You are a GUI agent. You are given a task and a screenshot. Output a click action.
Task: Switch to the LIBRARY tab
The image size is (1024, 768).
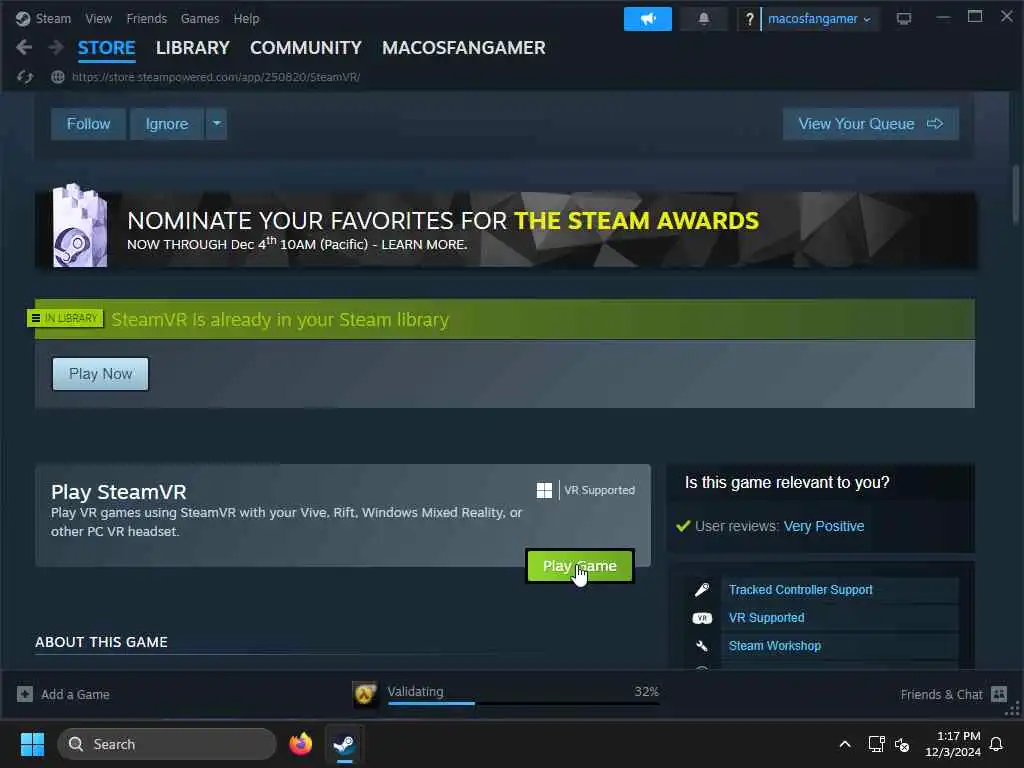pyautogui.click(x=193, y=48)
